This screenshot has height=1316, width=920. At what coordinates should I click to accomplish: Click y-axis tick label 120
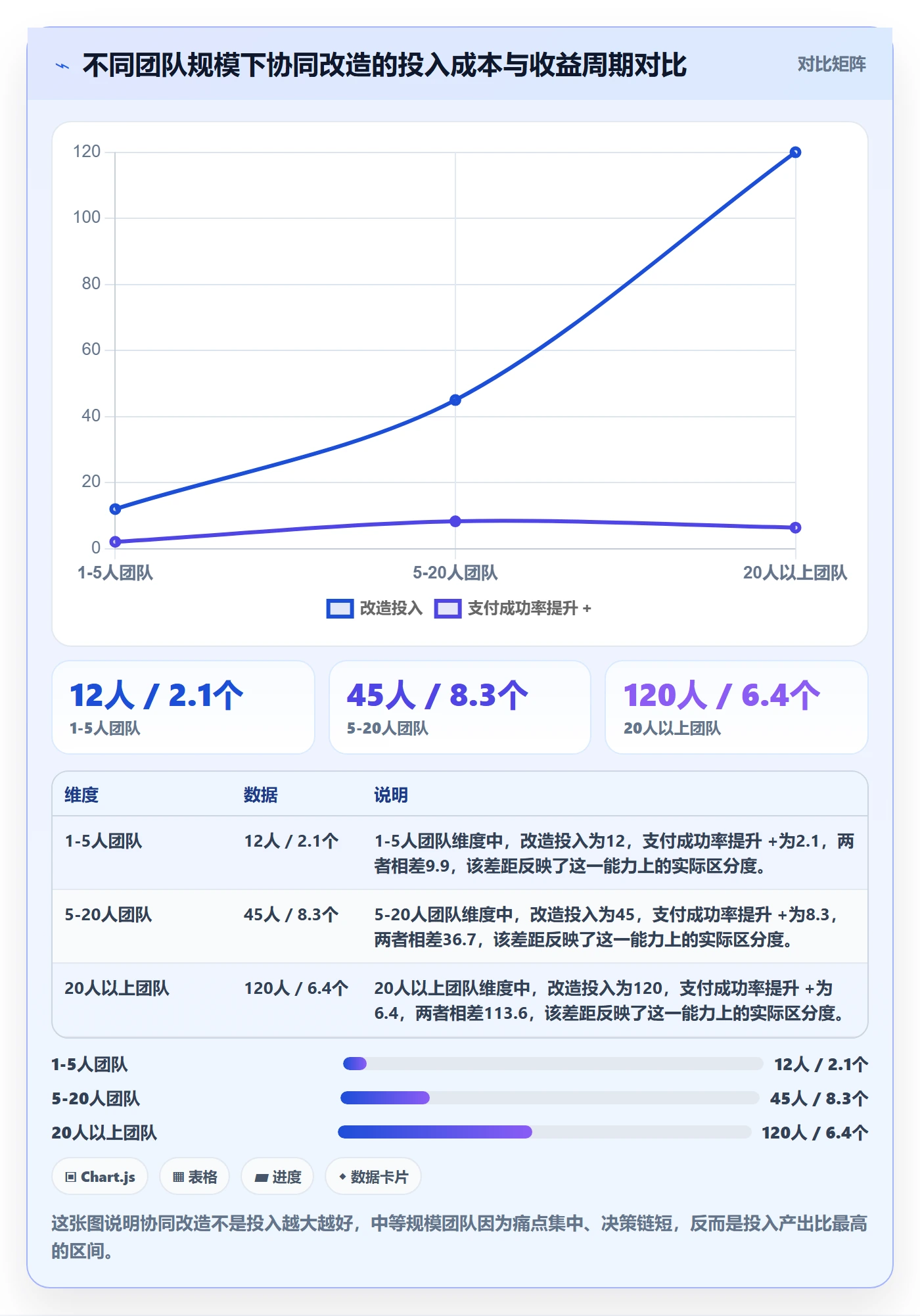point(87,152)
